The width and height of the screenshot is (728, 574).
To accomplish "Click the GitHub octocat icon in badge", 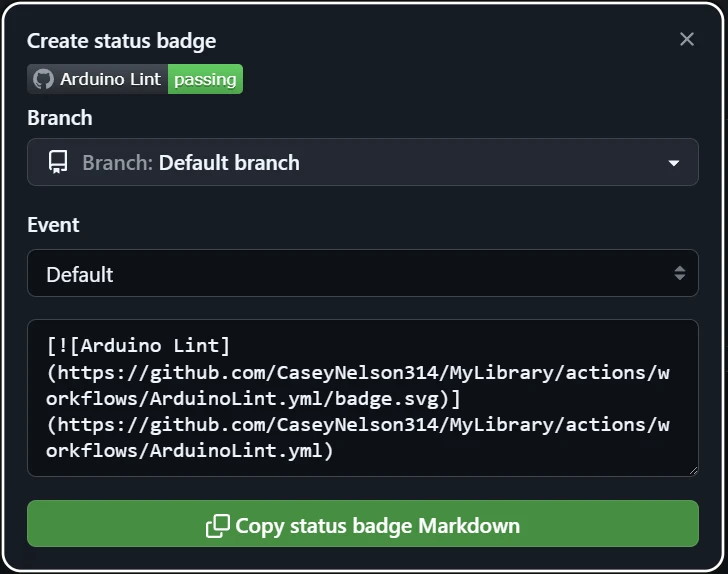I will coord(44,79).
